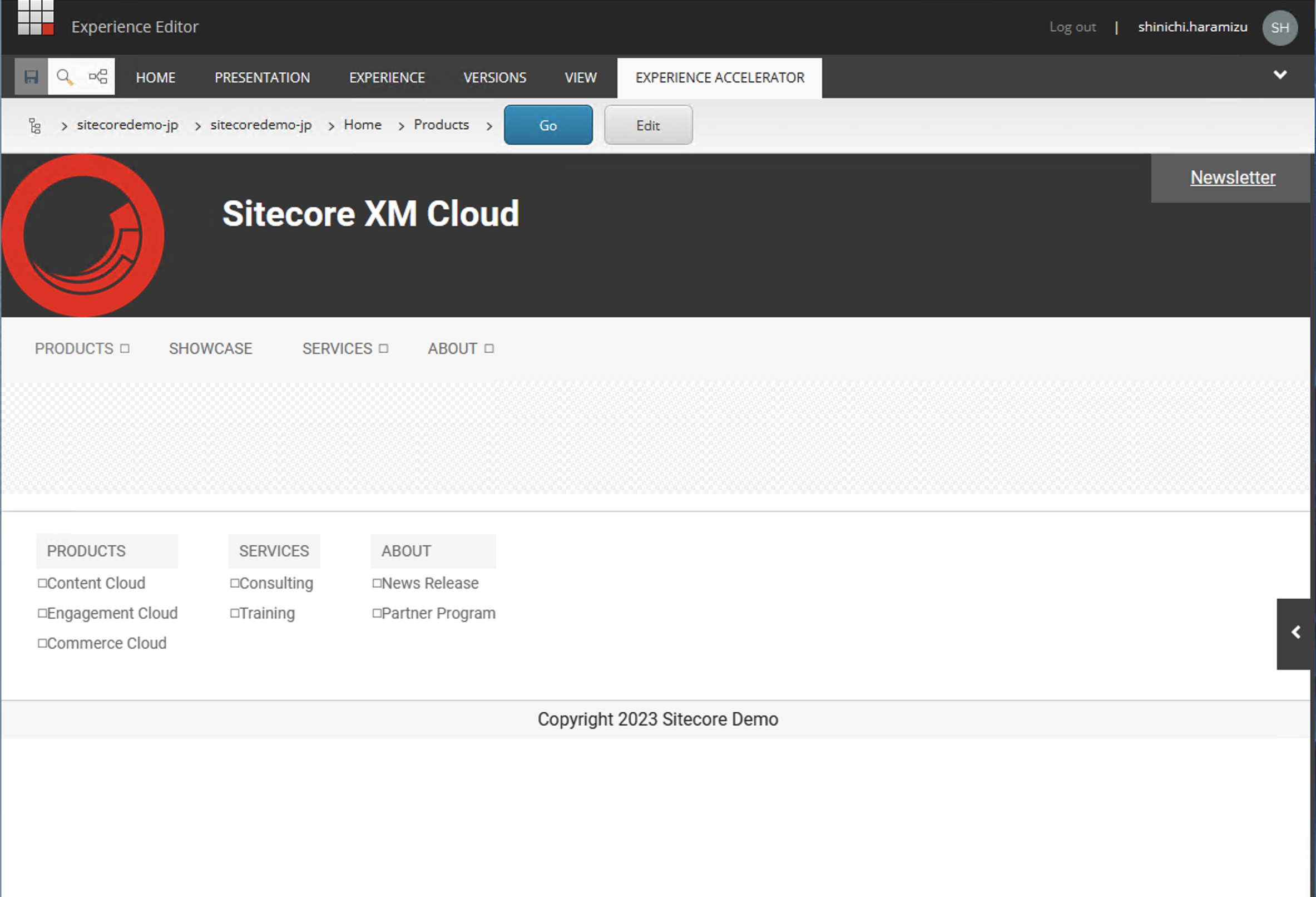Viewport: 1316px width, 897px height.
Task: Click the empty main content placeholder
Action: click(657, 438)
